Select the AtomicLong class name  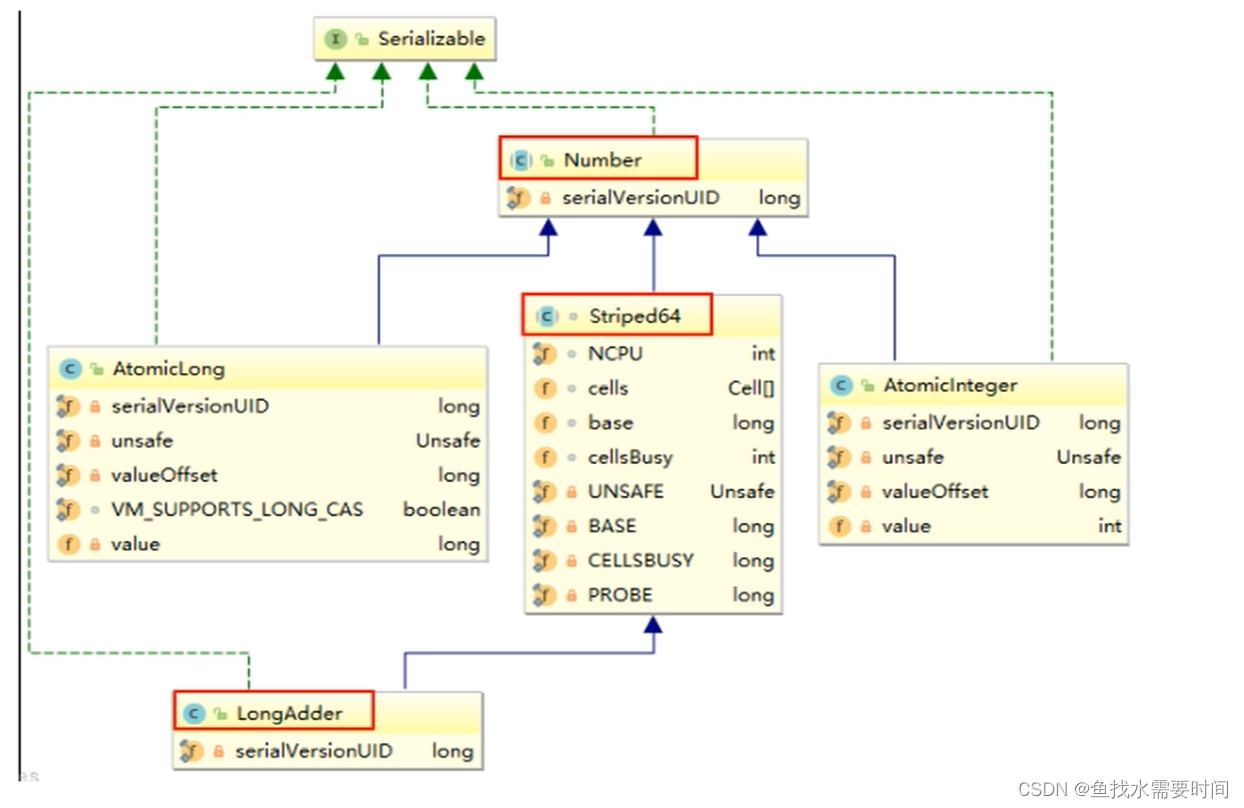(x=168, y=369)
